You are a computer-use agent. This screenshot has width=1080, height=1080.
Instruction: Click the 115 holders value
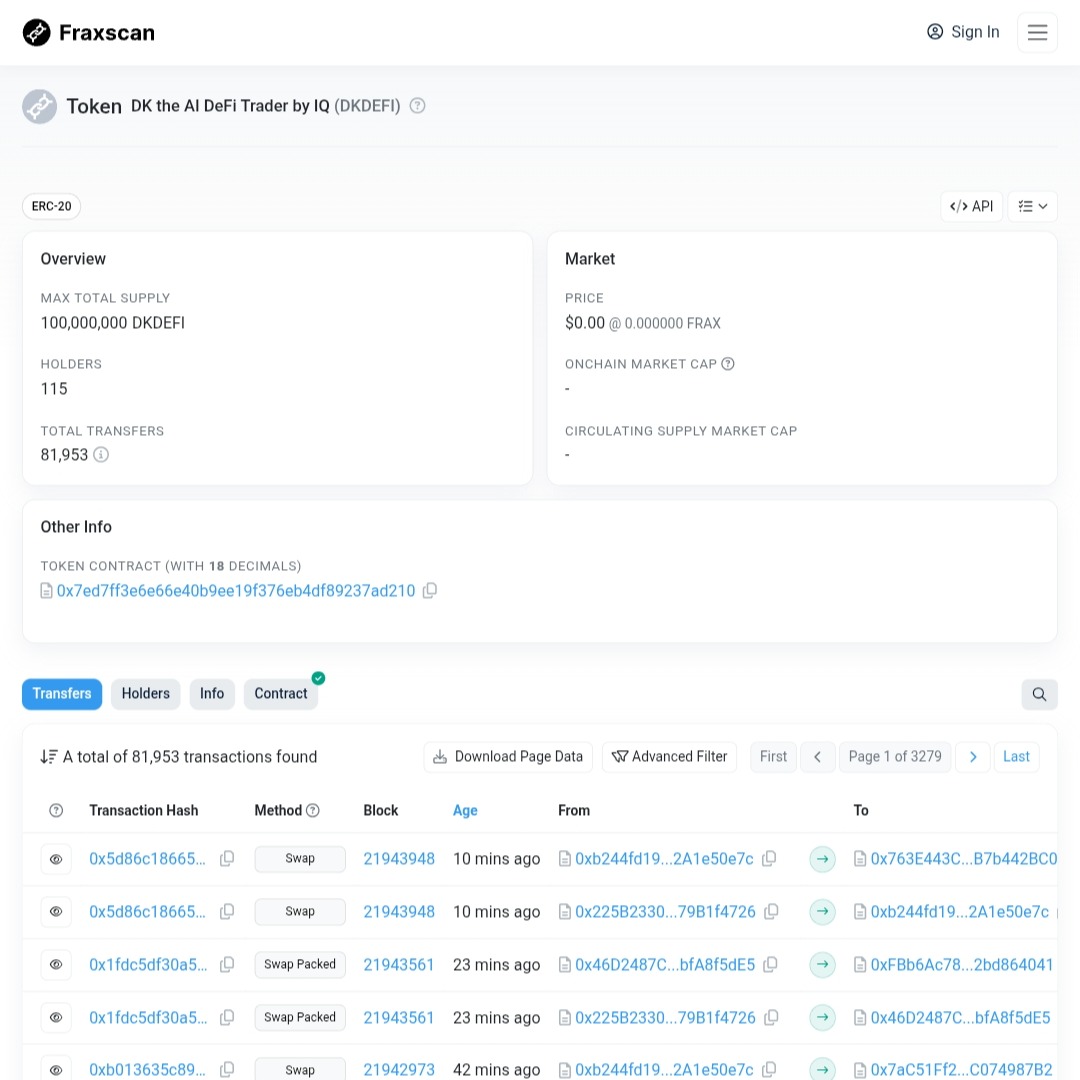pyautogui.click(x=54, y=389)
